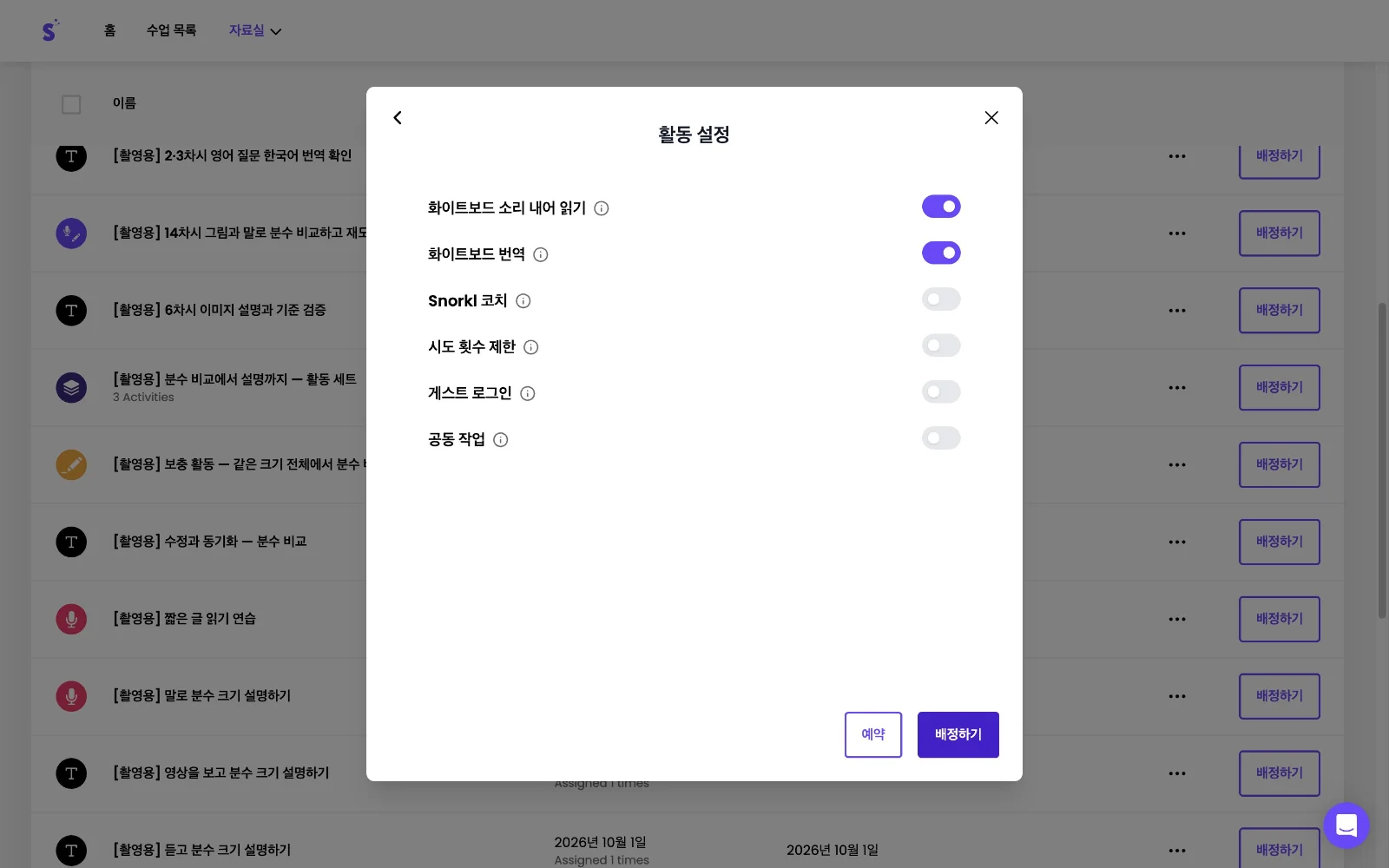
Task: Click the orange pencil icon for 보충 활동 row
Action: tap(71, 464)
